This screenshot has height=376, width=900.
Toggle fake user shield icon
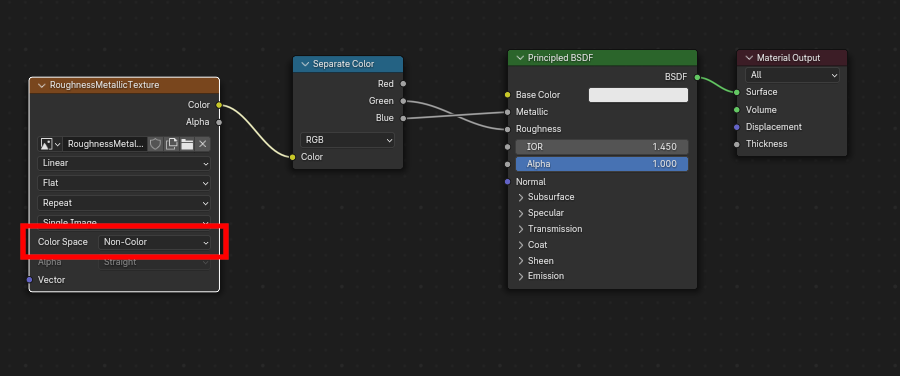click(x=156, y=144)
